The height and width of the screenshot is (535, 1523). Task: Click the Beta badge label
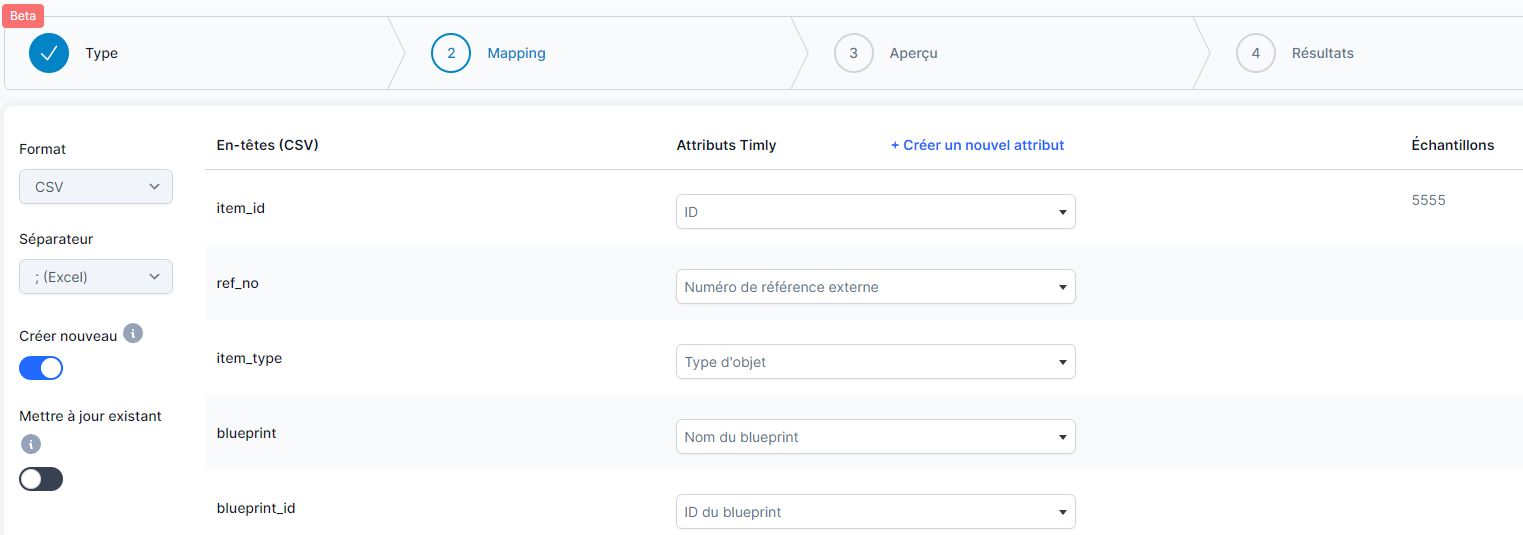point(23,16)
